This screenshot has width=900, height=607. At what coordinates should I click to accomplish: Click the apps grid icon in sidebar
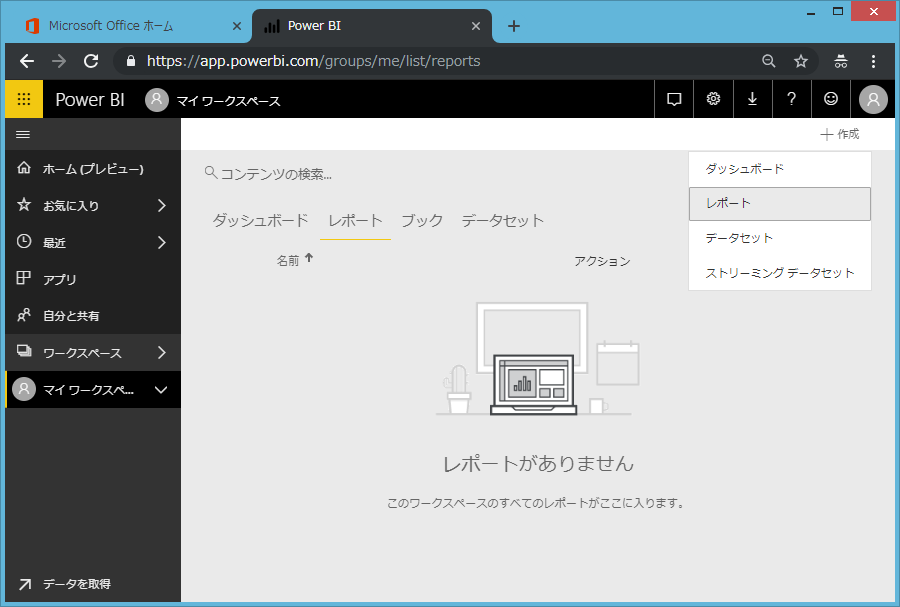click(24, 278)
